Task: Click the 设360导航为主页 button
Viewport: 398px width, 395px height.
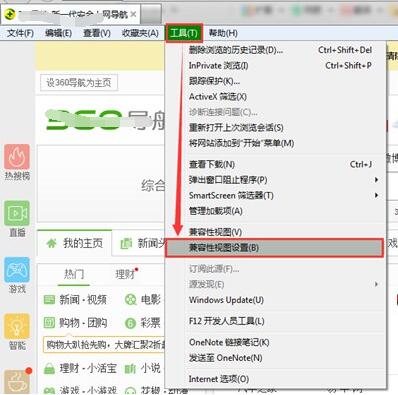Action: (79, 83)
